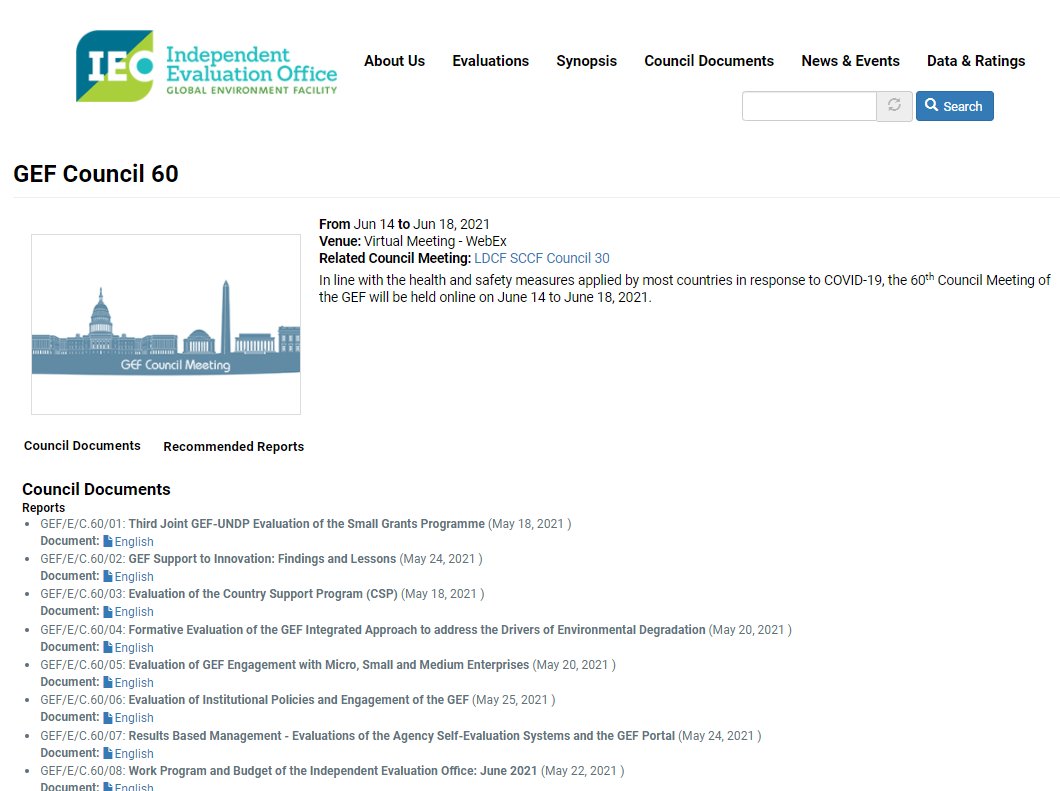Open English link for GEF Support to Innovation

pyautogui.click(x=134, y=577)
